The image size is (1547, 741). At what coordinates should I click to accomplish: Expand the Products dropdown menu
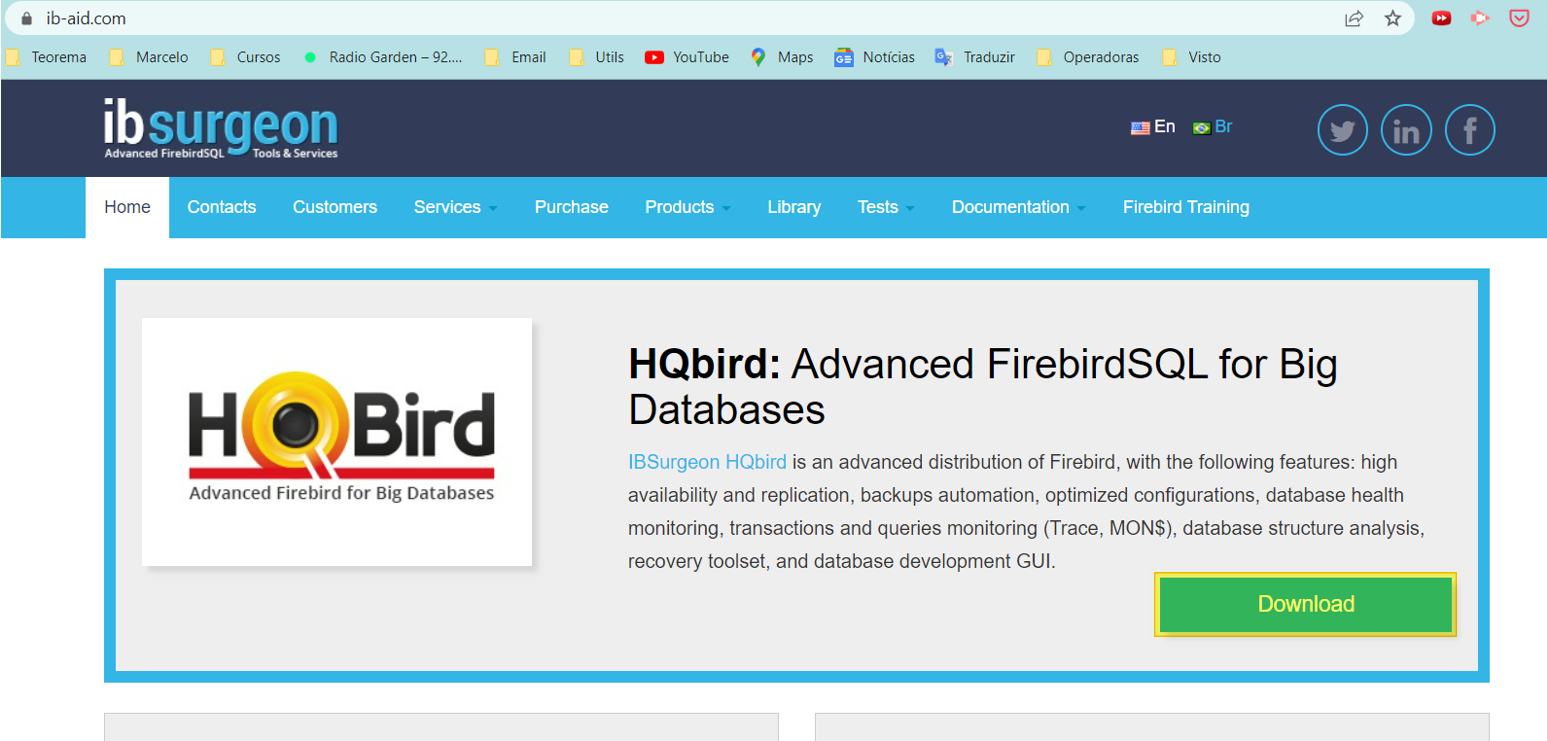[x=688, y=207]
